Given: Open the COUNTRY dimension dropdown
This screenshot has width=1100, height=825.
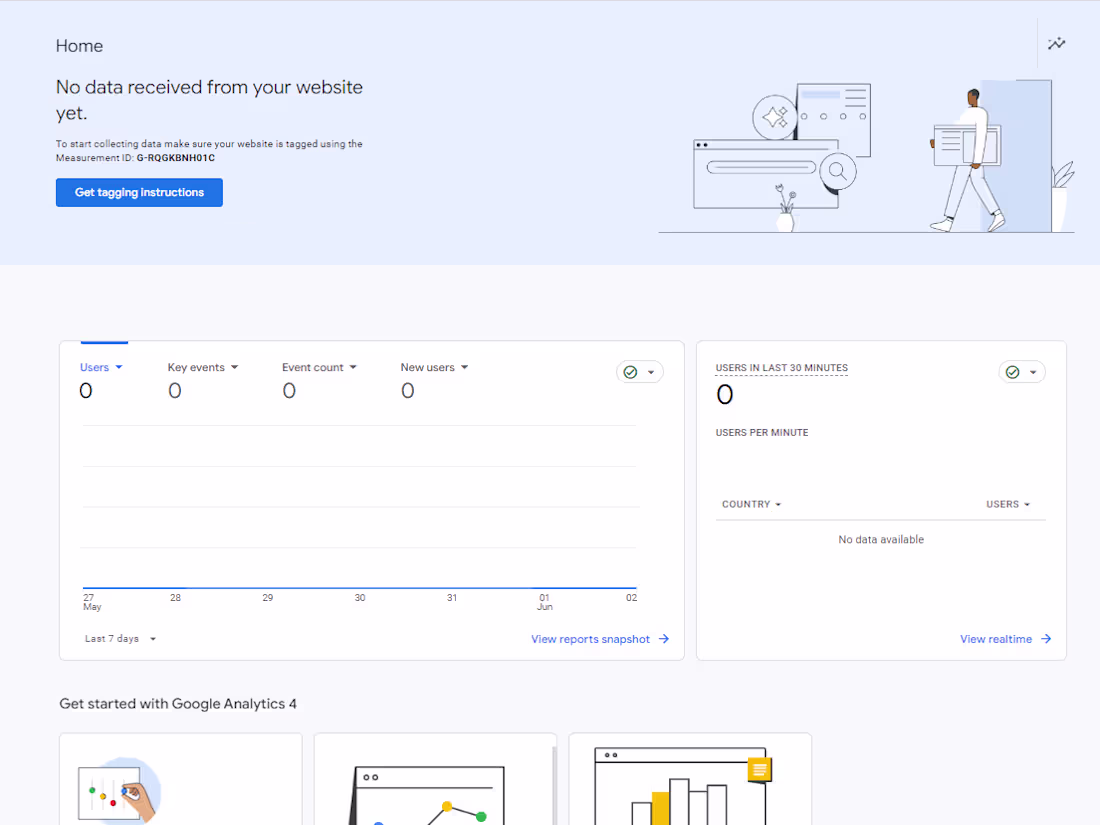Looking at the screenshot, I should 751,504.
